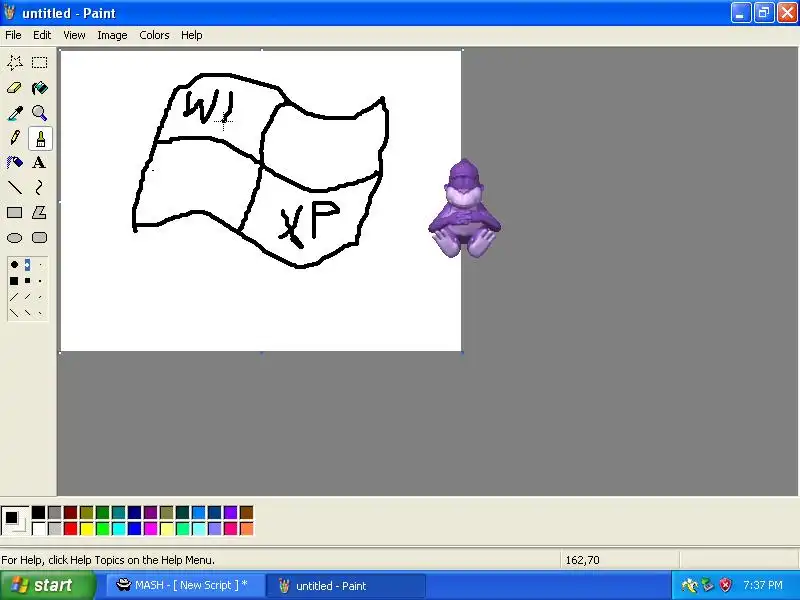Choose the dark green swatch
Screen dimensions: 800x600
103,513
